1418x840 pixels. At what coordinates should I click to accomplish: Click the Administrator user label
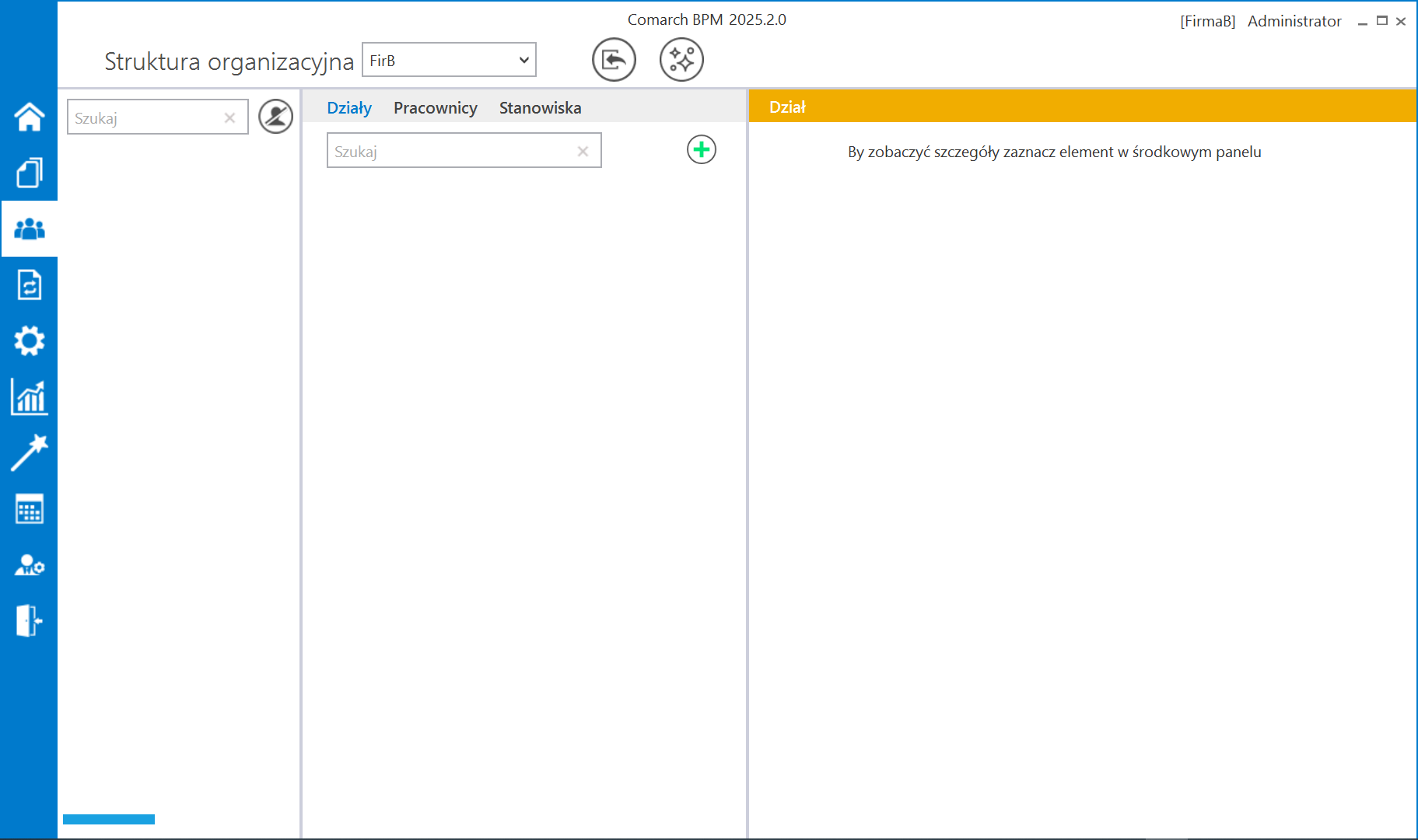click(1294, 21)
